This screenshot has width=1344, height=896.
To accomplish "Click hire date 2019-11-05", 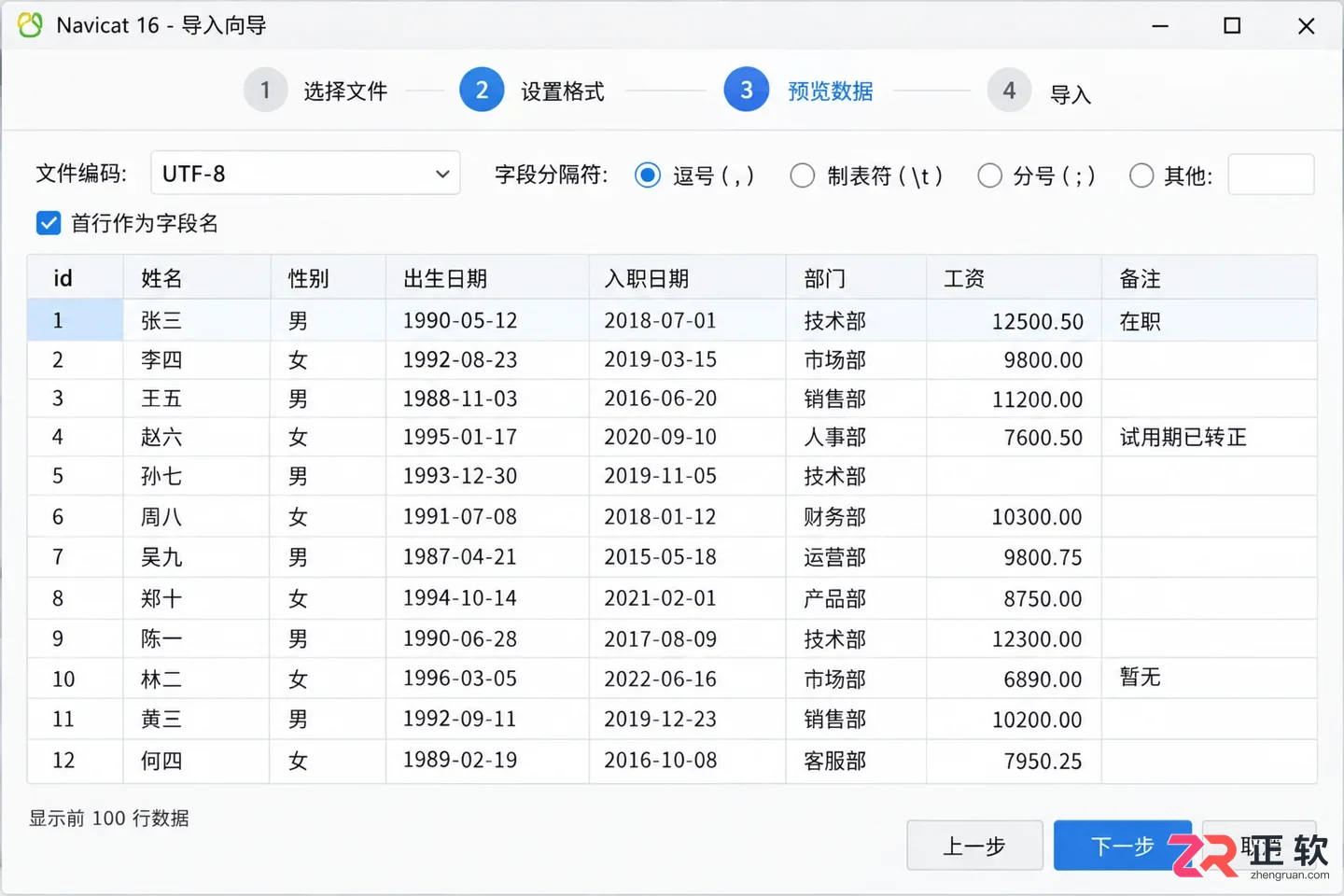I will tap(688, 476).
